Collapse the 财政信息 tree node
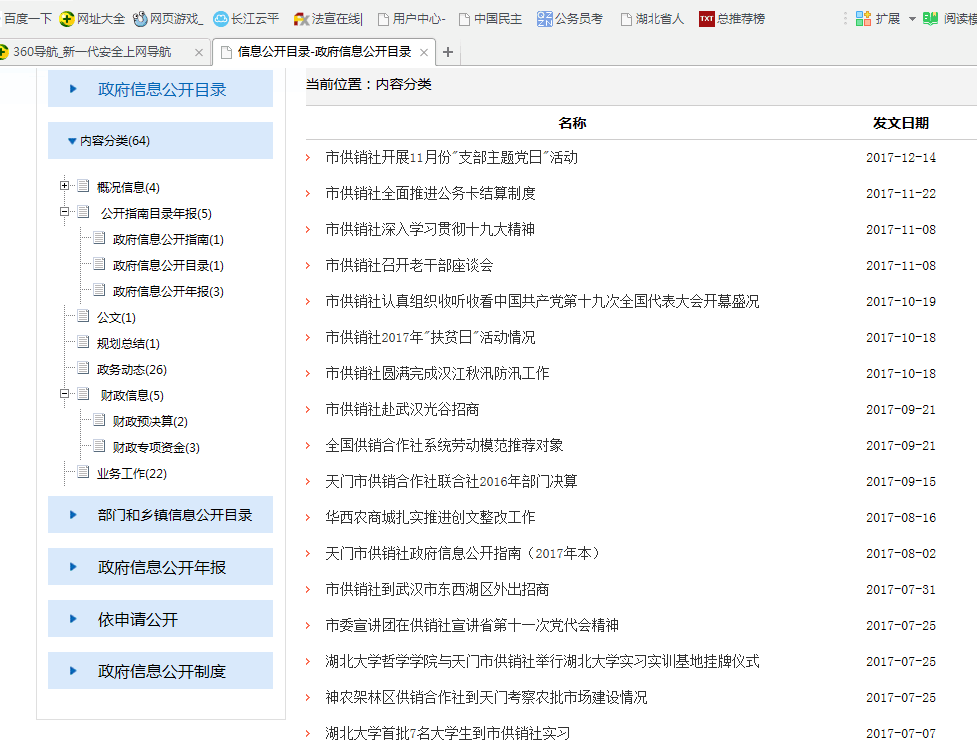The width and height of the screenshot is (977, 753). pos(65,394)
